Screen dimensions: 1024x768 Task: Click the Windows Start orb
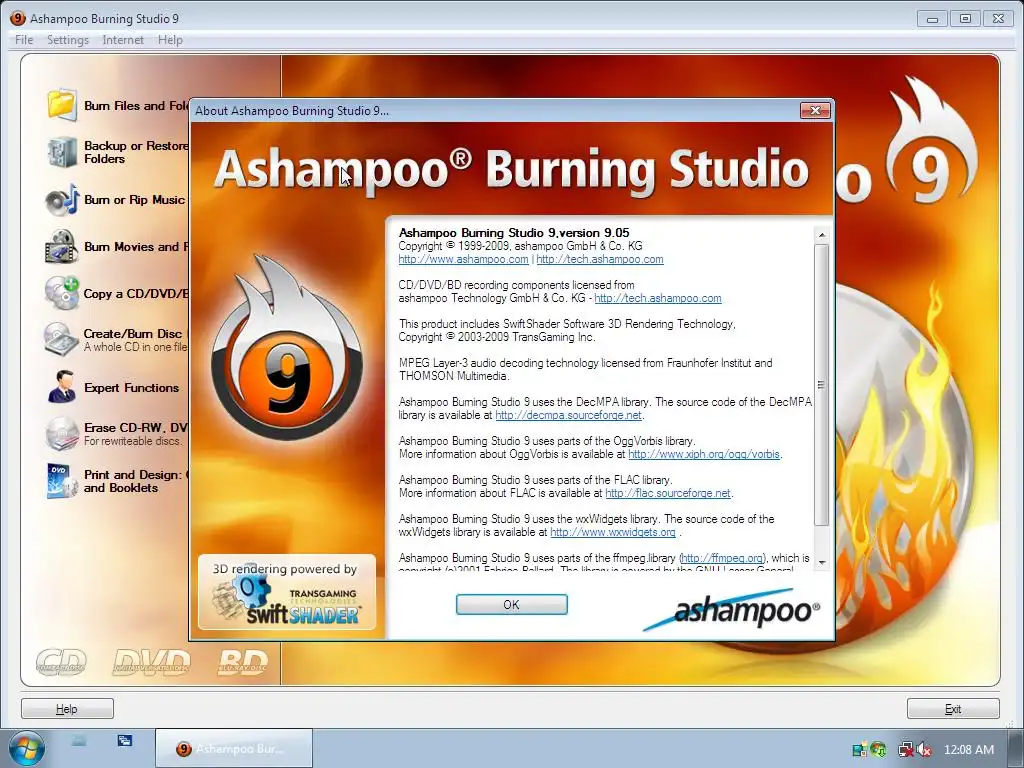(x=27, y=748)
